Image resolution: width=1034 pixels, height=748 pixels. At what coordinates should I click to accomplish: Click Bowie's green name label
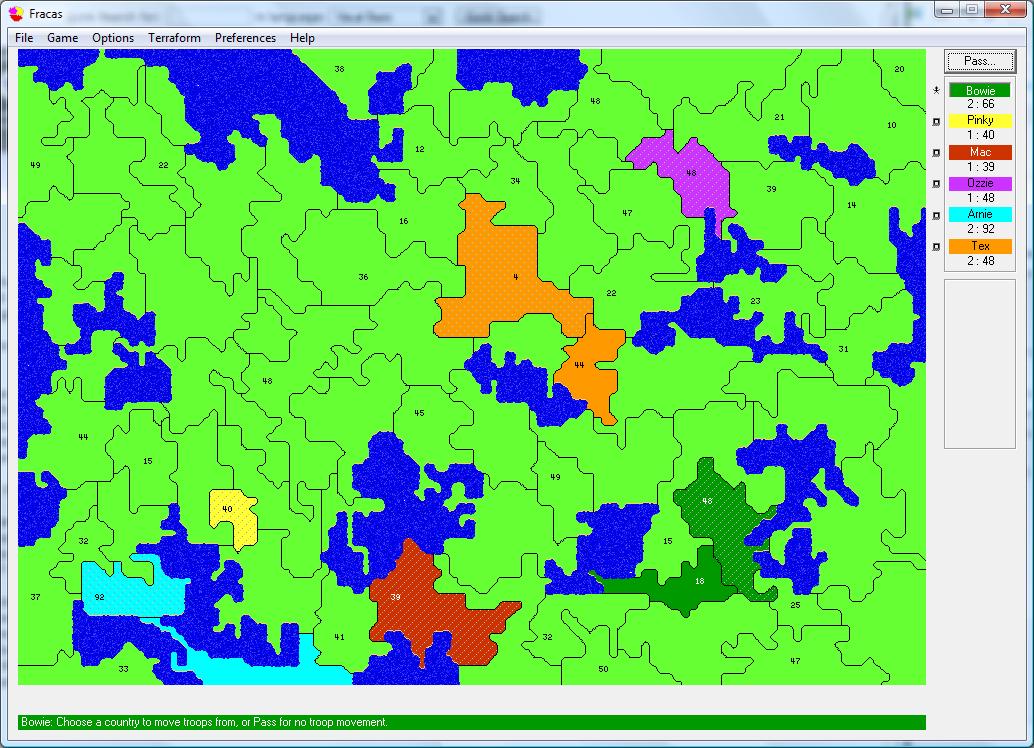coord(980,90)
